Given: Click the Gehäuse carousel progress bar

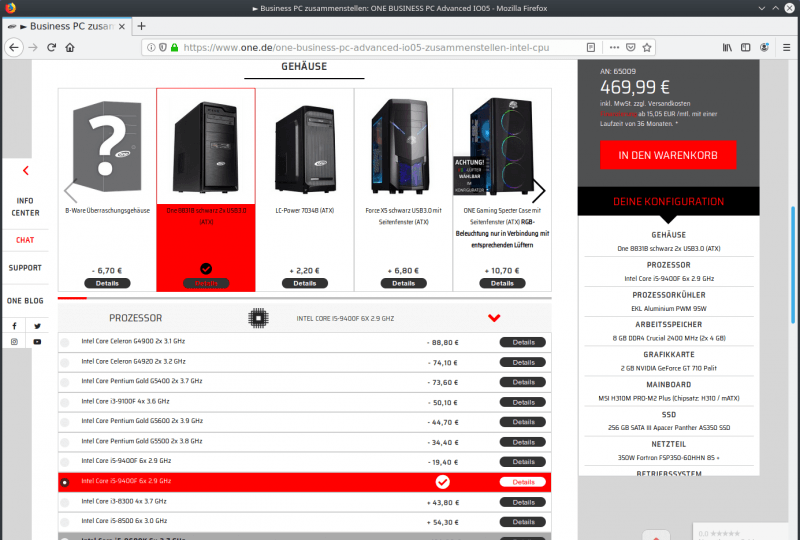Looking at the screenshot, I should pos(305,298).
